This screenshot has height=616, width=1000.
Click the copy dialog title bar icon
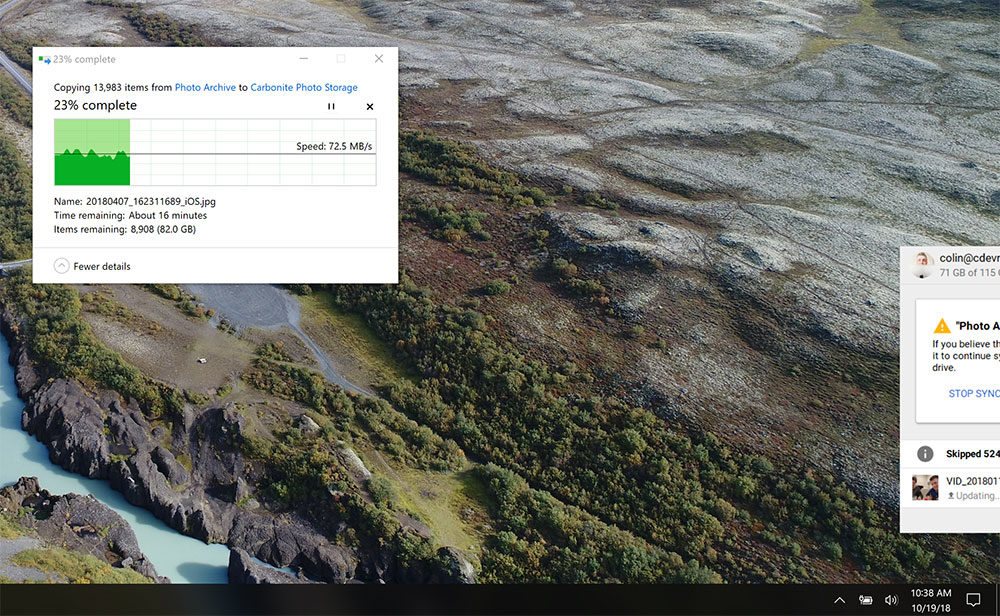44,59
